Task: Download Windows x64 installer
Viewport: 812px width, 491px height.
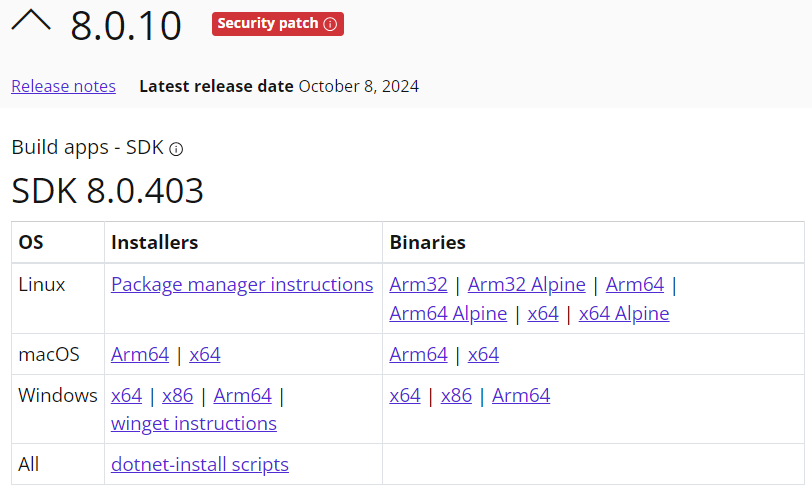Action: coord(126,396)
